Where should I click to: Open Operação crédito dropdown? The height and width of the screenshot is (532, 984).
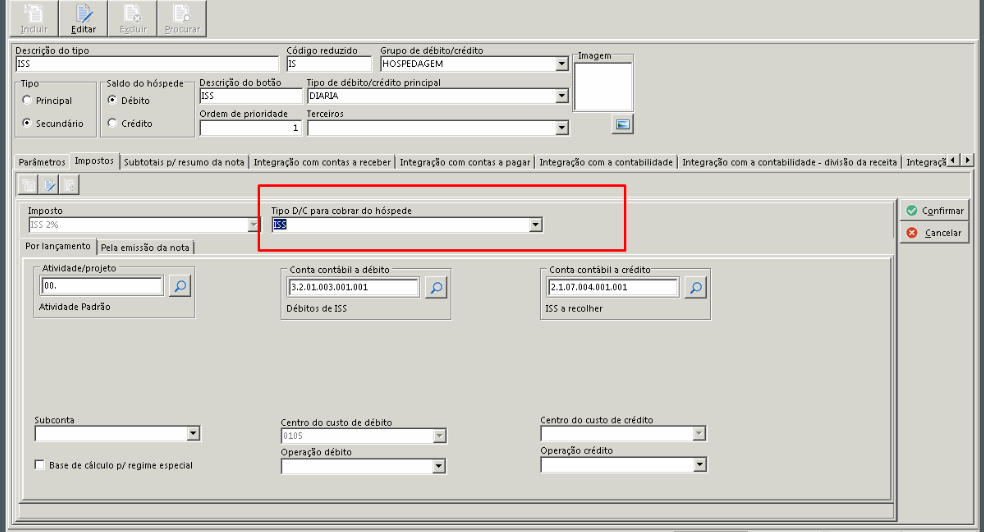[700, 465]
